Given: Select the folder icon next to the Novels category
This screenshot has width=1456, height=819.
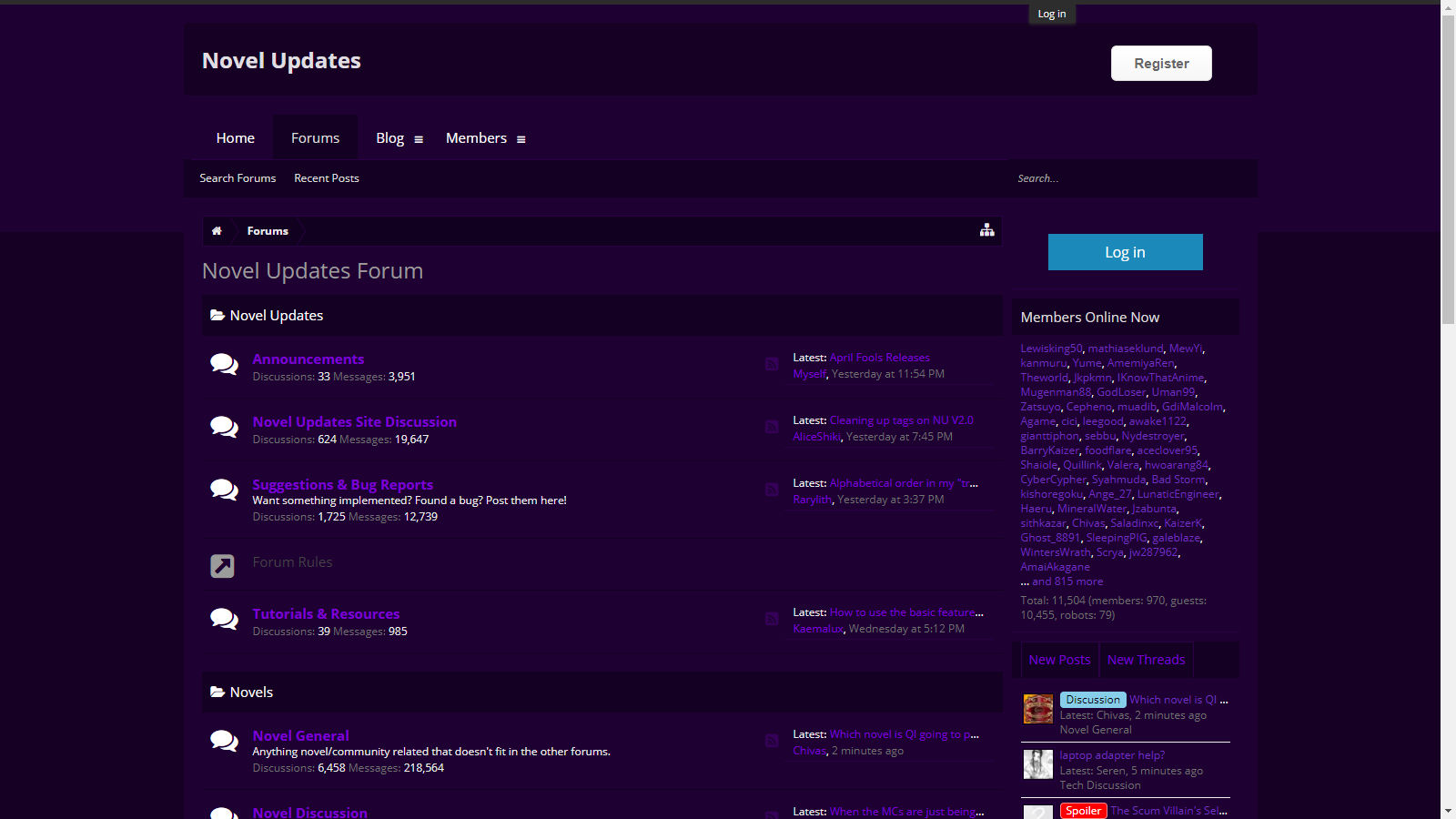Looking at the screenshot, I should click(217, 692).
